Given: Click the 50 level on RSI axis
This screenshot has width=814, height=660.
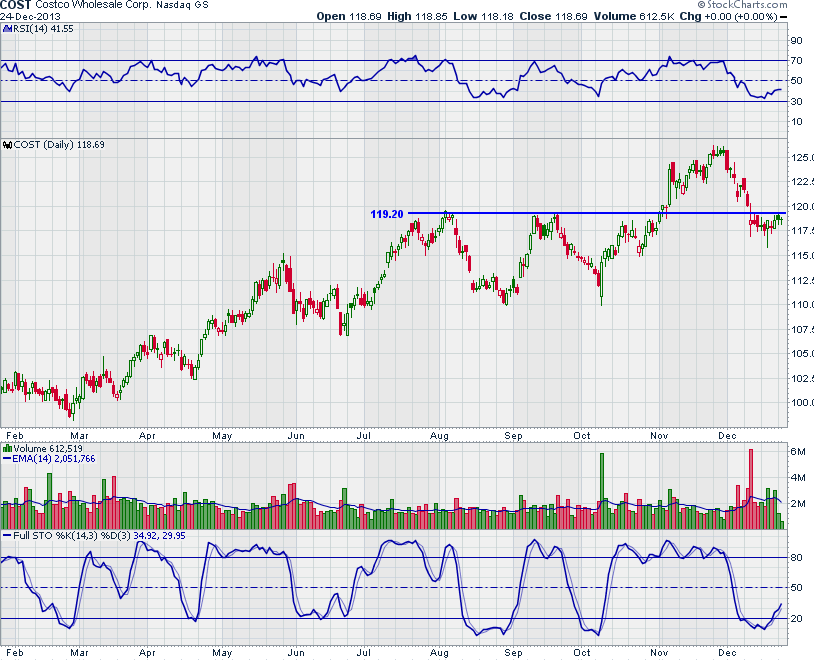Looking at the screenshot, I should 796,80.
